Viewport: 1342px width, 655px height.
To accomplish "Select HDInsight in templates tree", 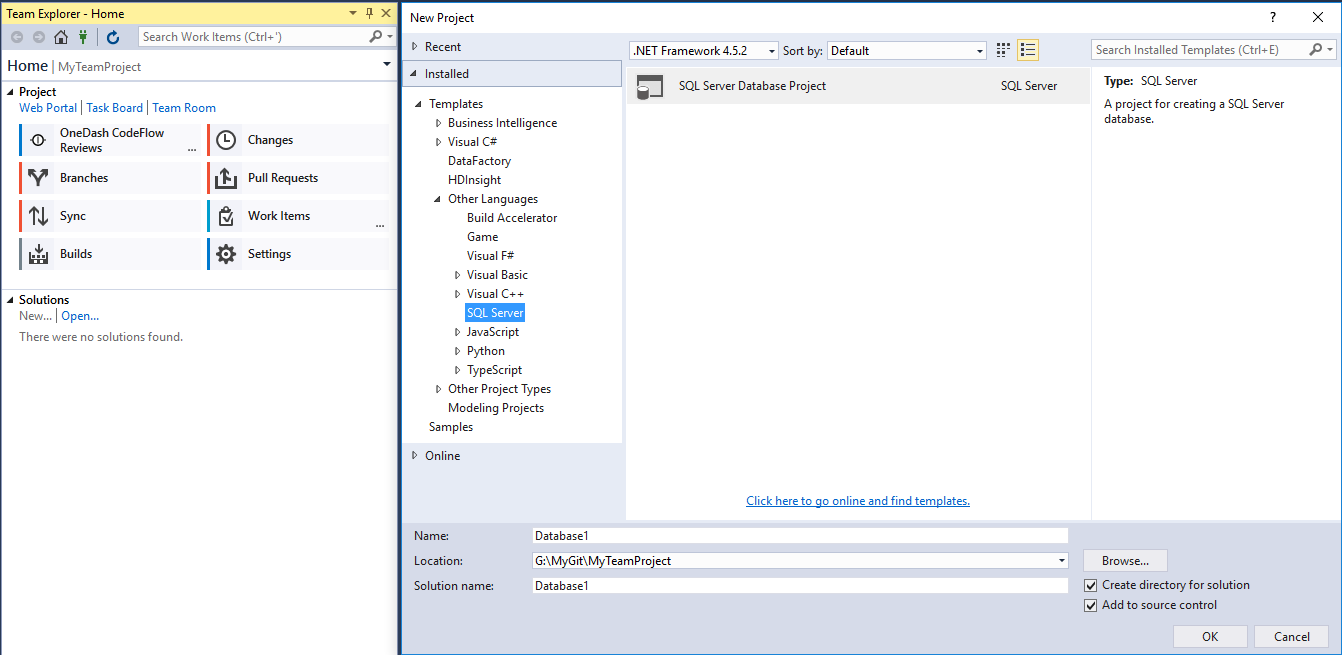I will coord(474,180).
